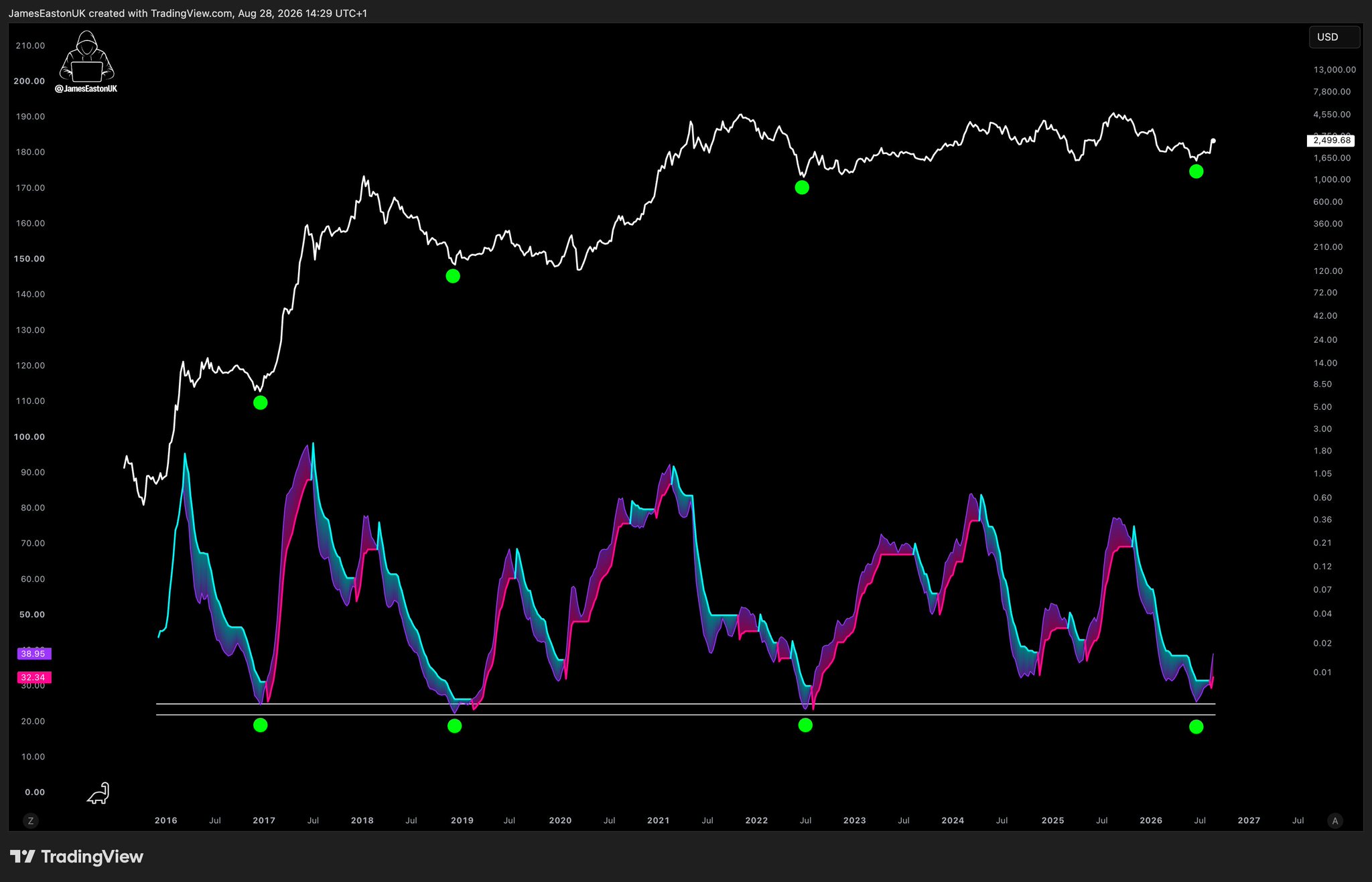Click the 2018 time axis label

[362, 820]
